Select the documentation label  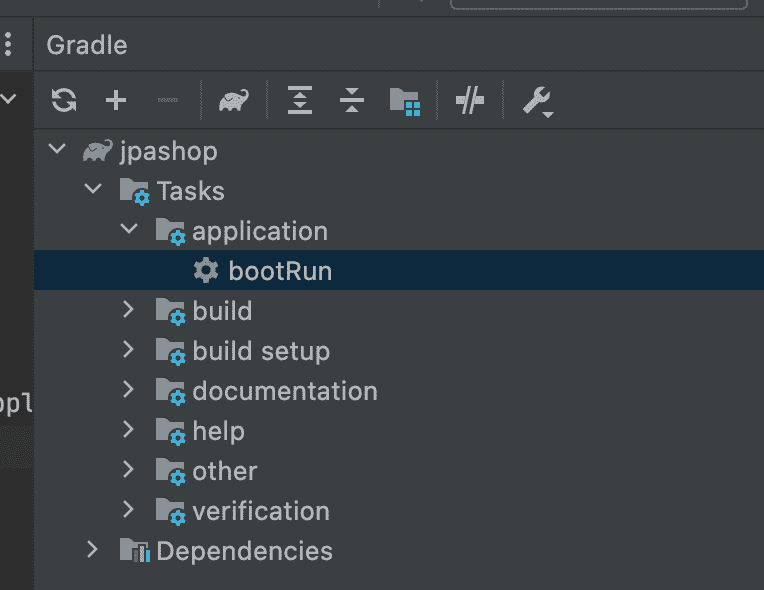coord(285,391)
